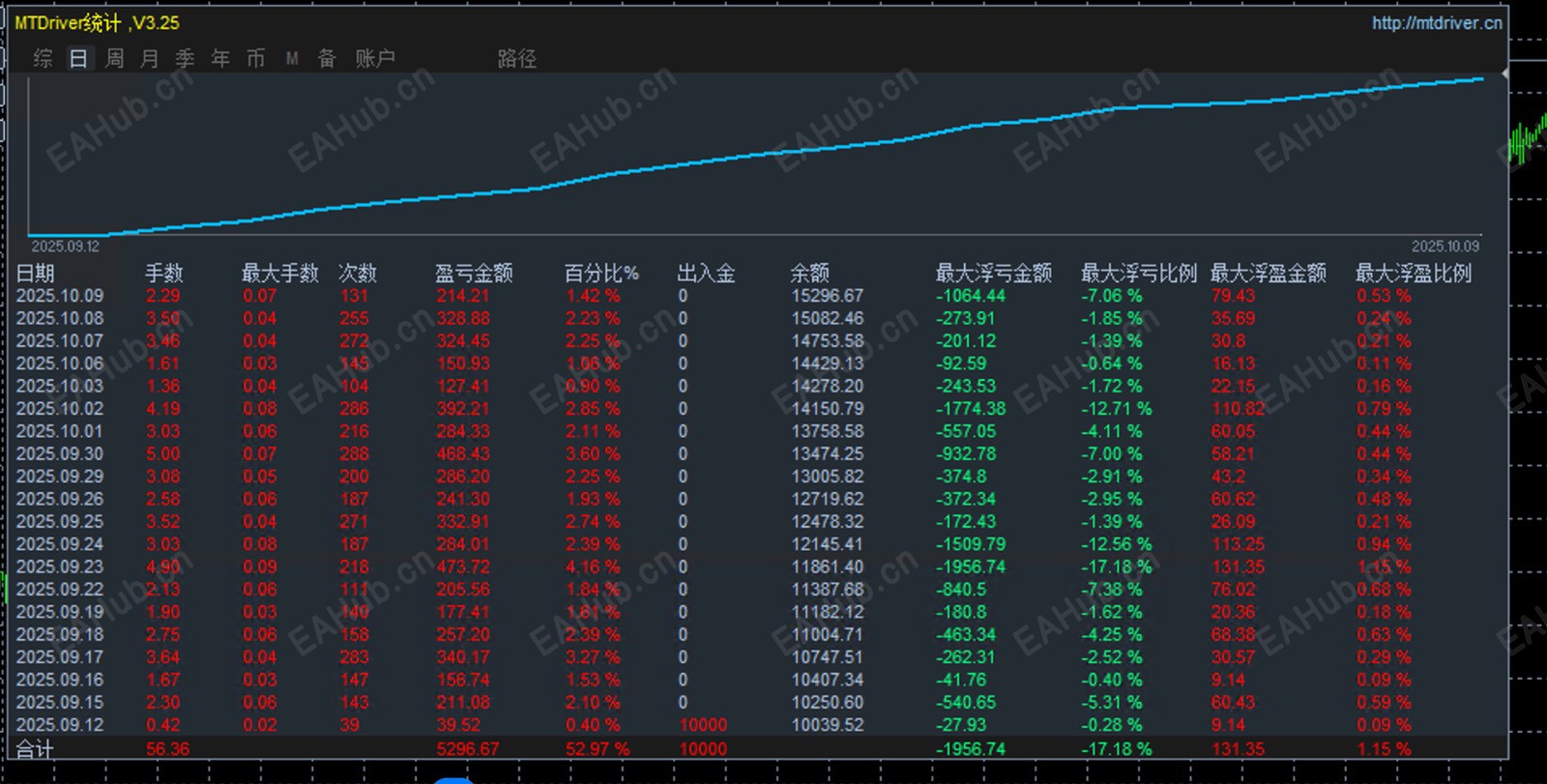Screen dimensions: 1547x784
Task: Switch to the 月 monthly tab
Action: [x=150, y=59]
